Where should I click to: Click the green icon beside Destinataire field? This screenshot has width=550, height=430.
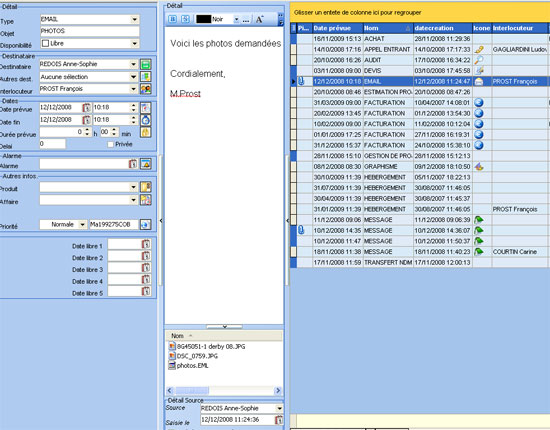(x=146, y=65)
